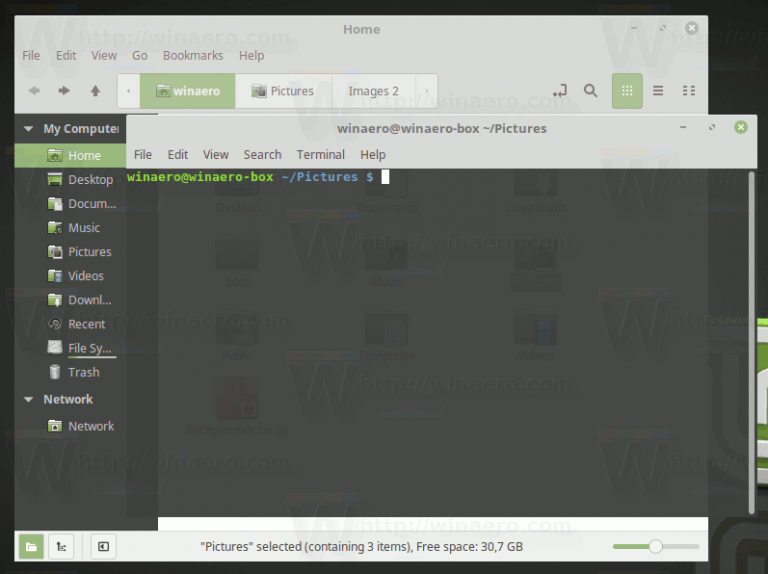Open the Terminal menu

tap(320, 155)
